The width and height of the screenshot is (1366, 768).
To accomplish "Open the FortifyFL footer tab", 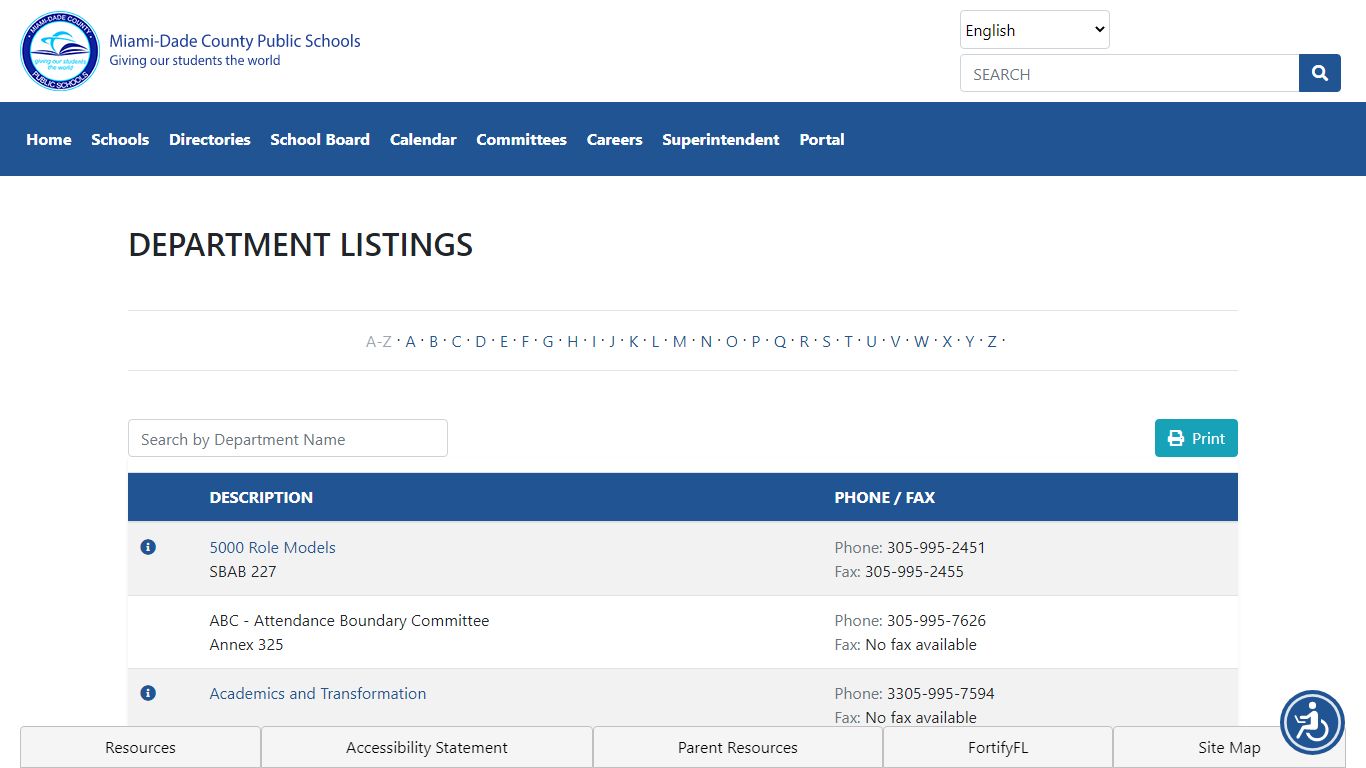I will click(998, 747).
